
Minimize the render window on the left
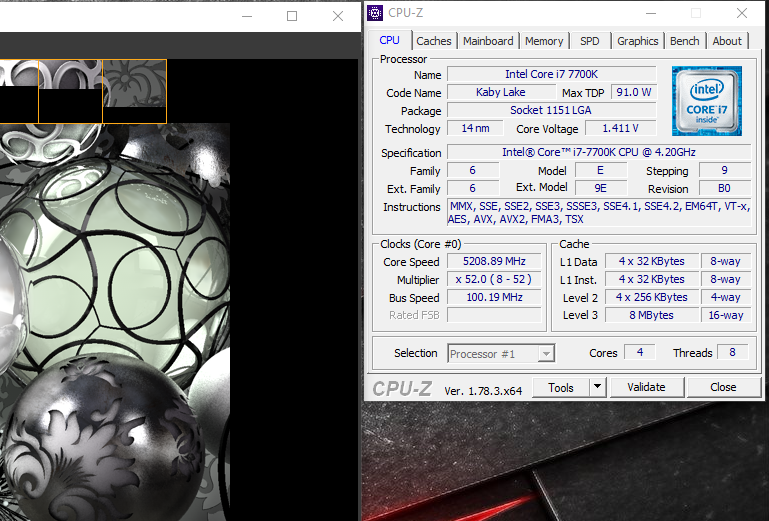(247, 16)
